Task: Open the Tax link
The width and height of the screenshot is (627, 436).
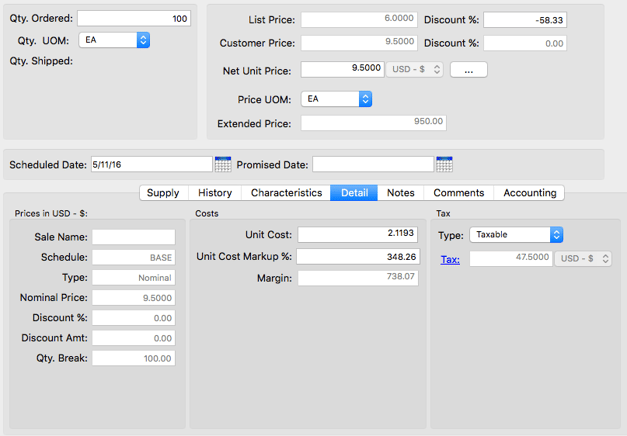Action: (x=450, y=259)
